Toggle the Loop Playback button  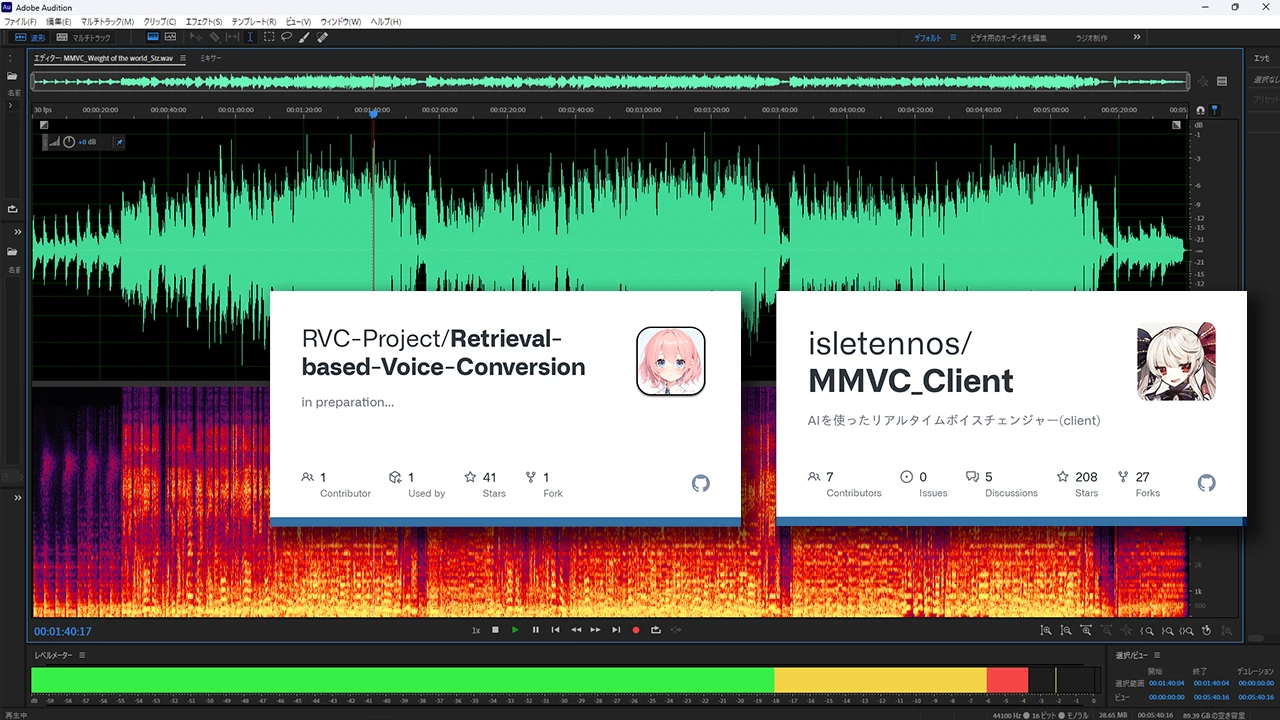point(656,630)
